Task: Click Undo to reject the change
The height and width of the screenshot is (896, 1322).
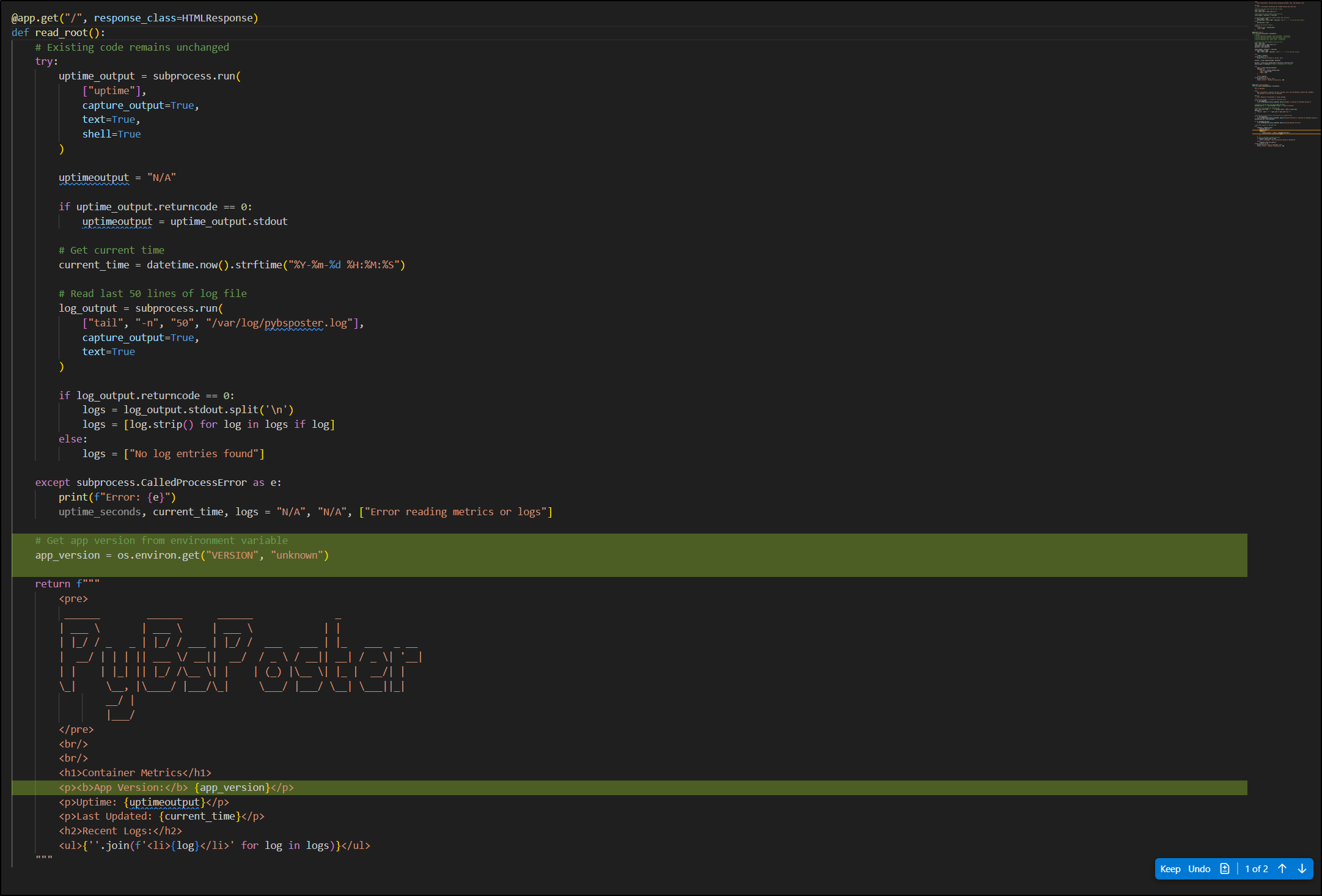Action: coord(1199,868)
